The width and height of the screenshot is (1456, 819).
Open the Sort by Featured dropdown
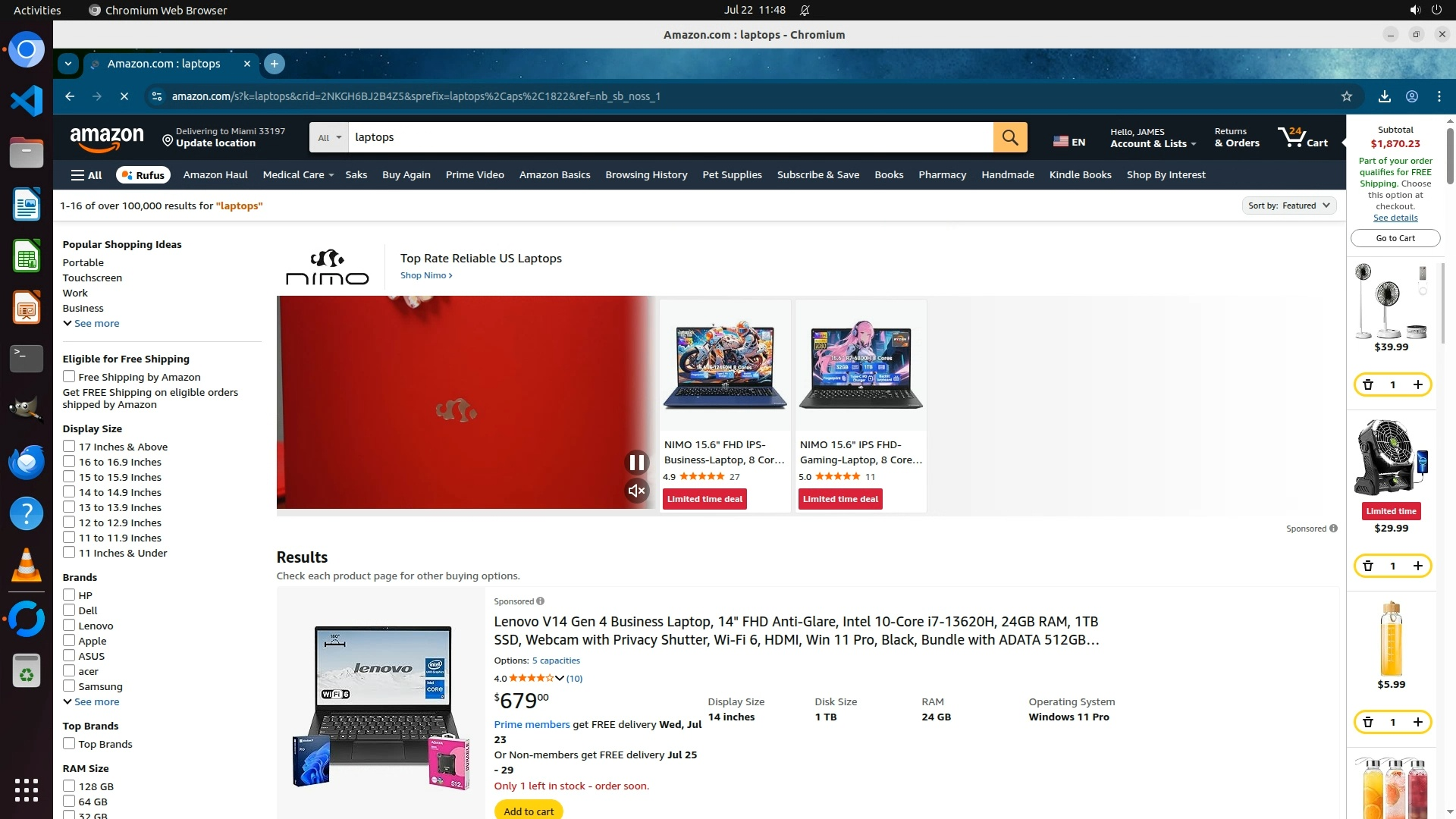1288,206
